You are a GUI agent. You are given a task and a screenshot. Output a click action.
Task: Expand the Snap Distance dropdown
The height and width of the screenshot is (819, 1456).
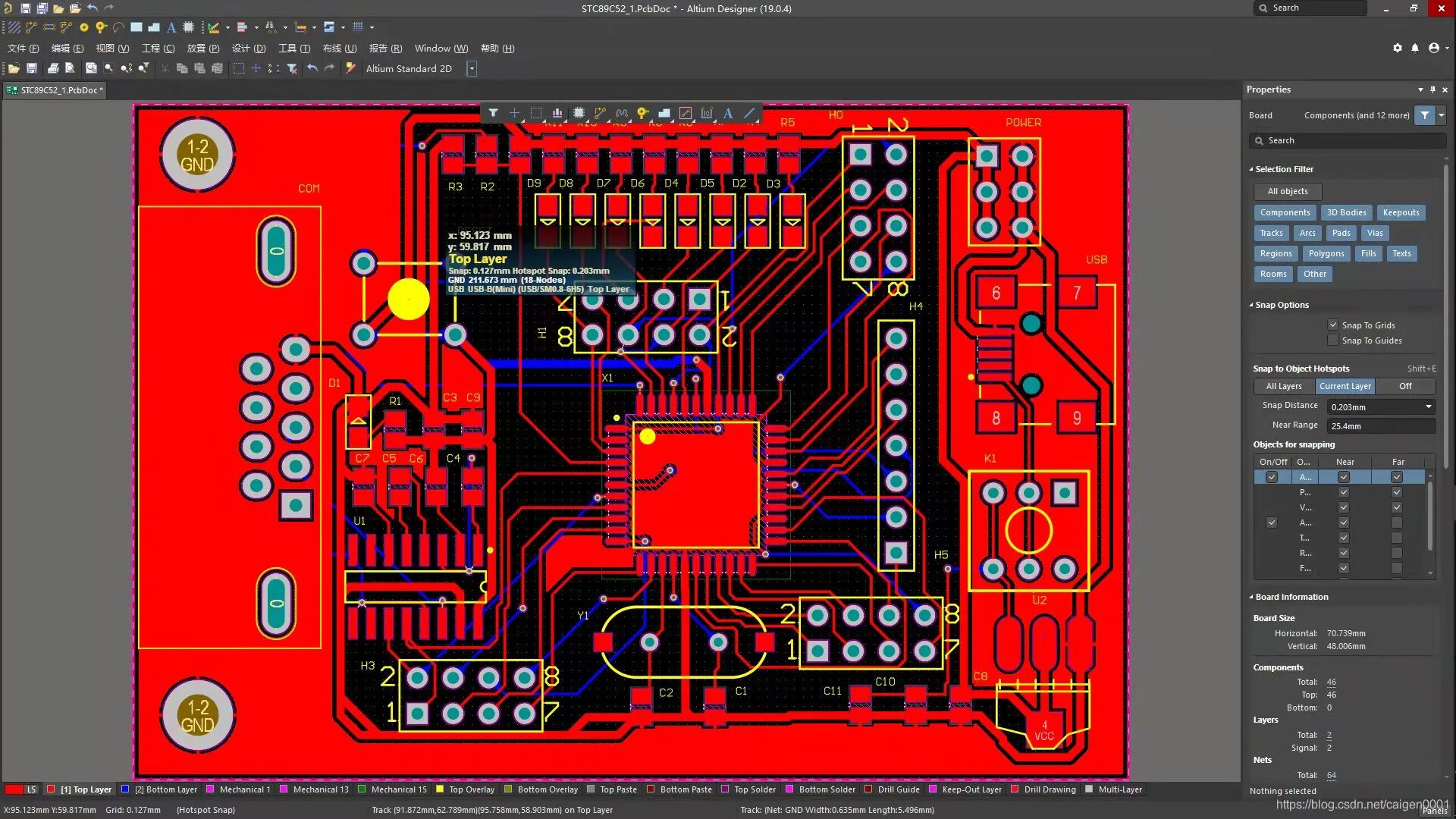(x=1429, y=407)
